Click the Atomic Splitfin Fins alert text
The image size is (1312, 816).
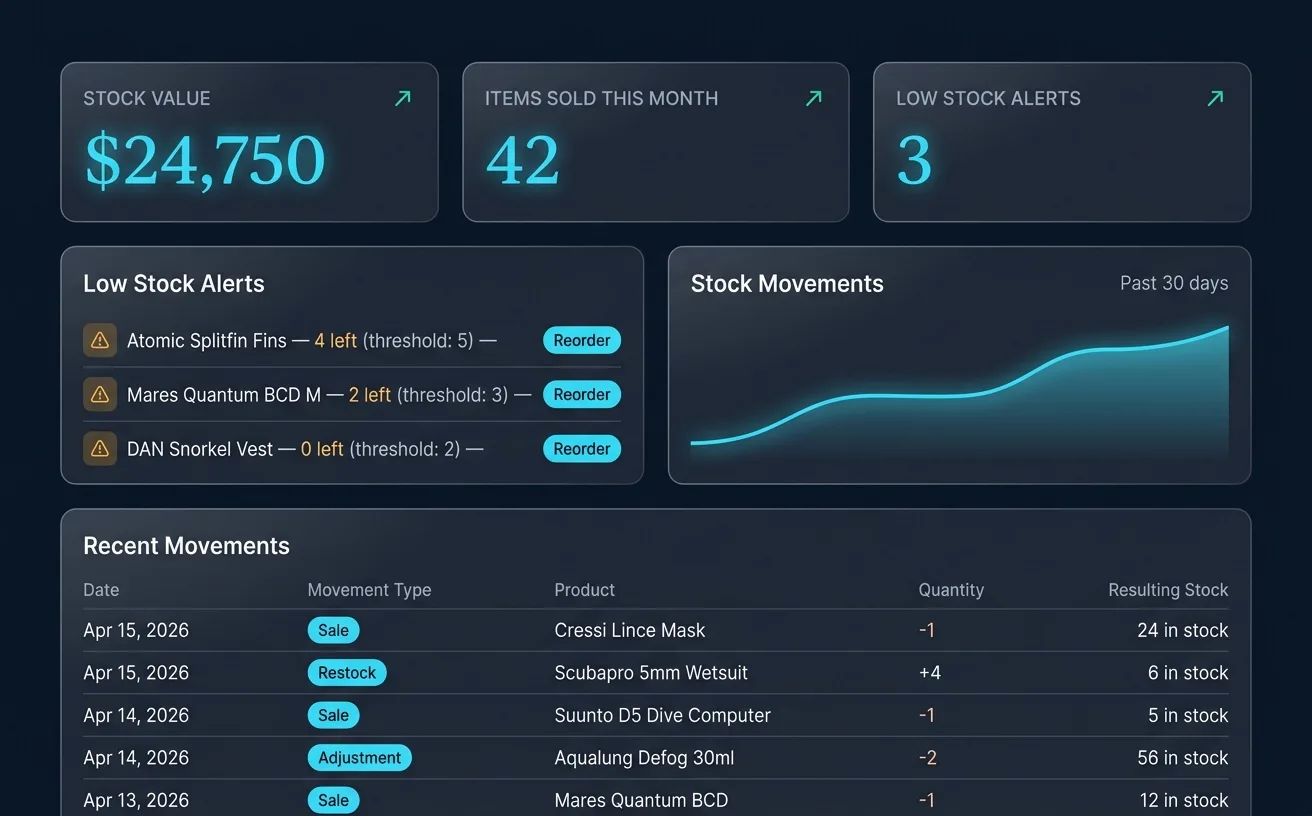coord(312,341)
